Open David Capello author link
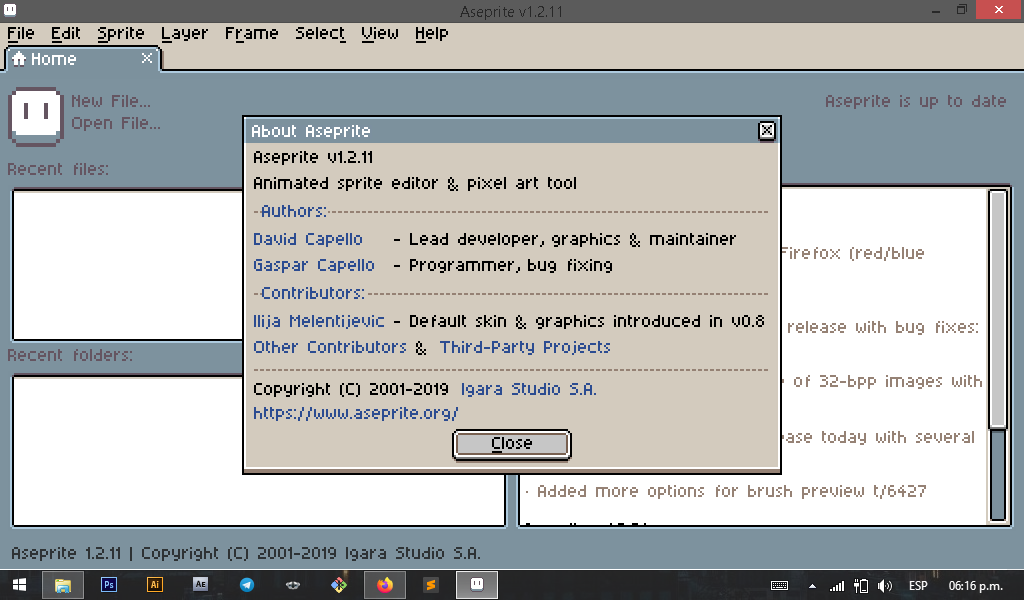 point(308,239)
